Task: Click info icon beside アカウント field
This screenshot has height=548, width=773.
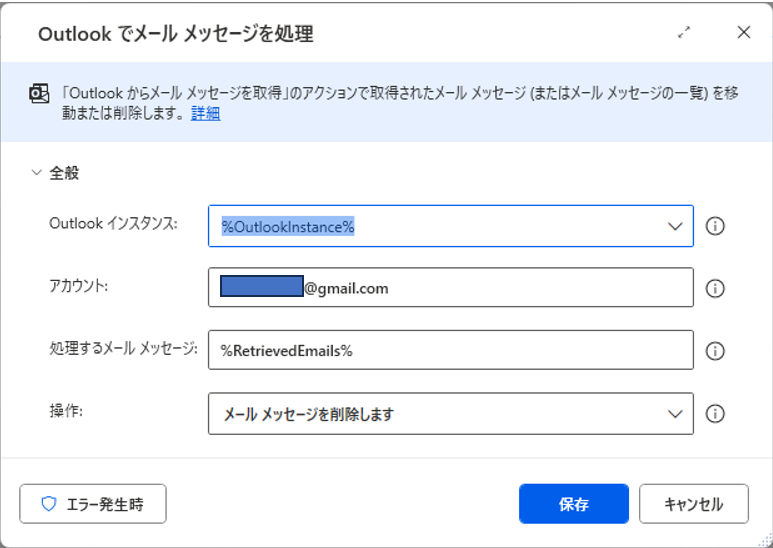Action: (715, 288)
